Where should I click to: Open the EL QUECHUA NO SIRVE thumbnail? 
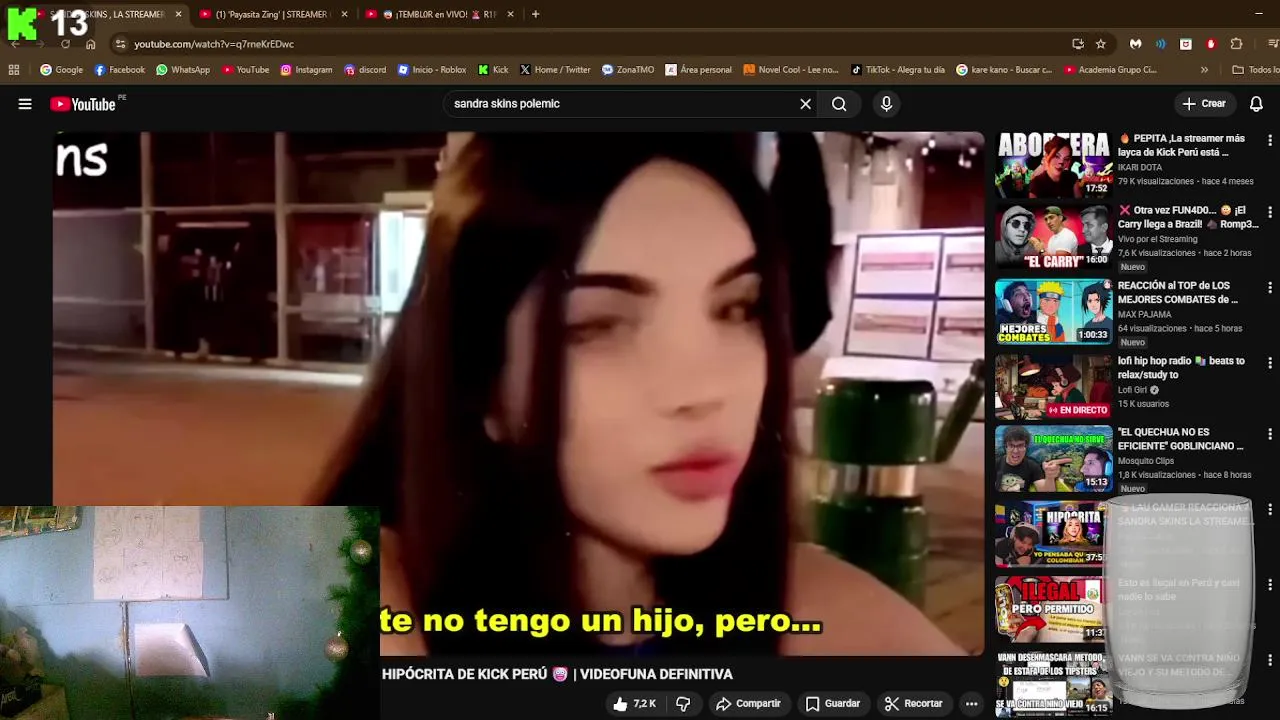coord(1053,459)
